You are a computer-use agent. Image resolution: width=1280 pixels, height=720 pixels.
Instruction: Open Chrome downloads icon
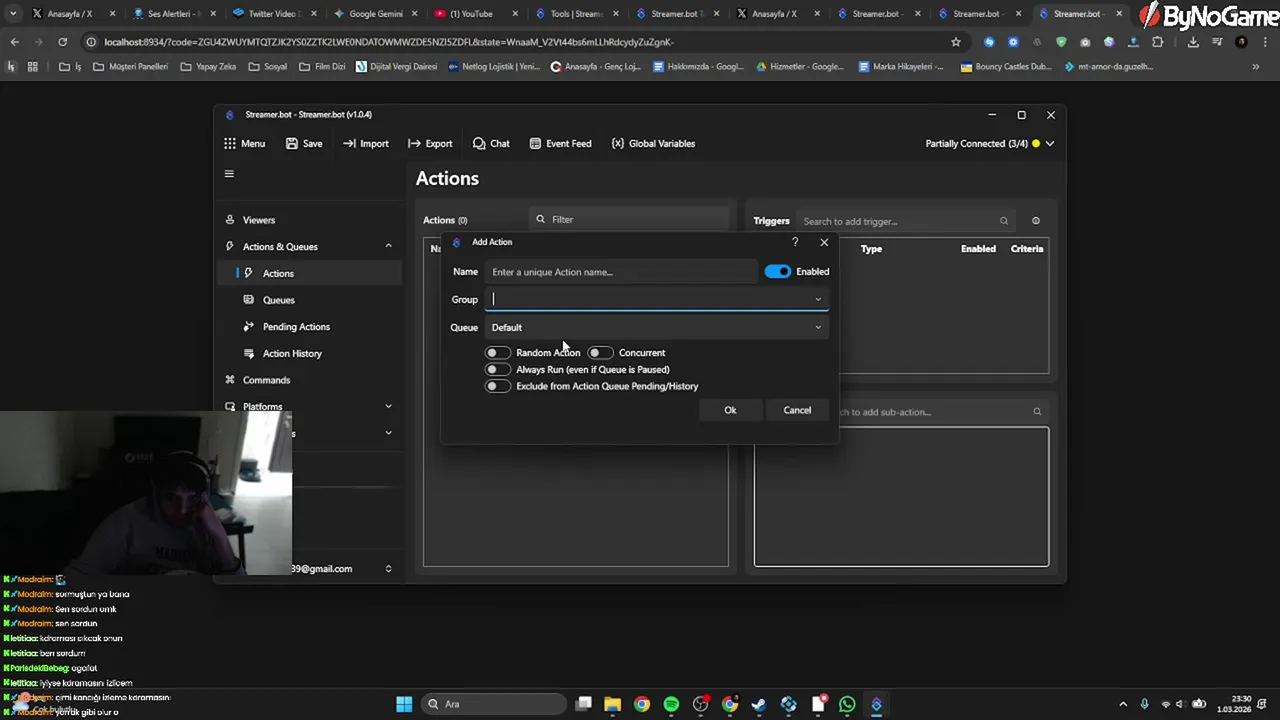point(1193,42)
